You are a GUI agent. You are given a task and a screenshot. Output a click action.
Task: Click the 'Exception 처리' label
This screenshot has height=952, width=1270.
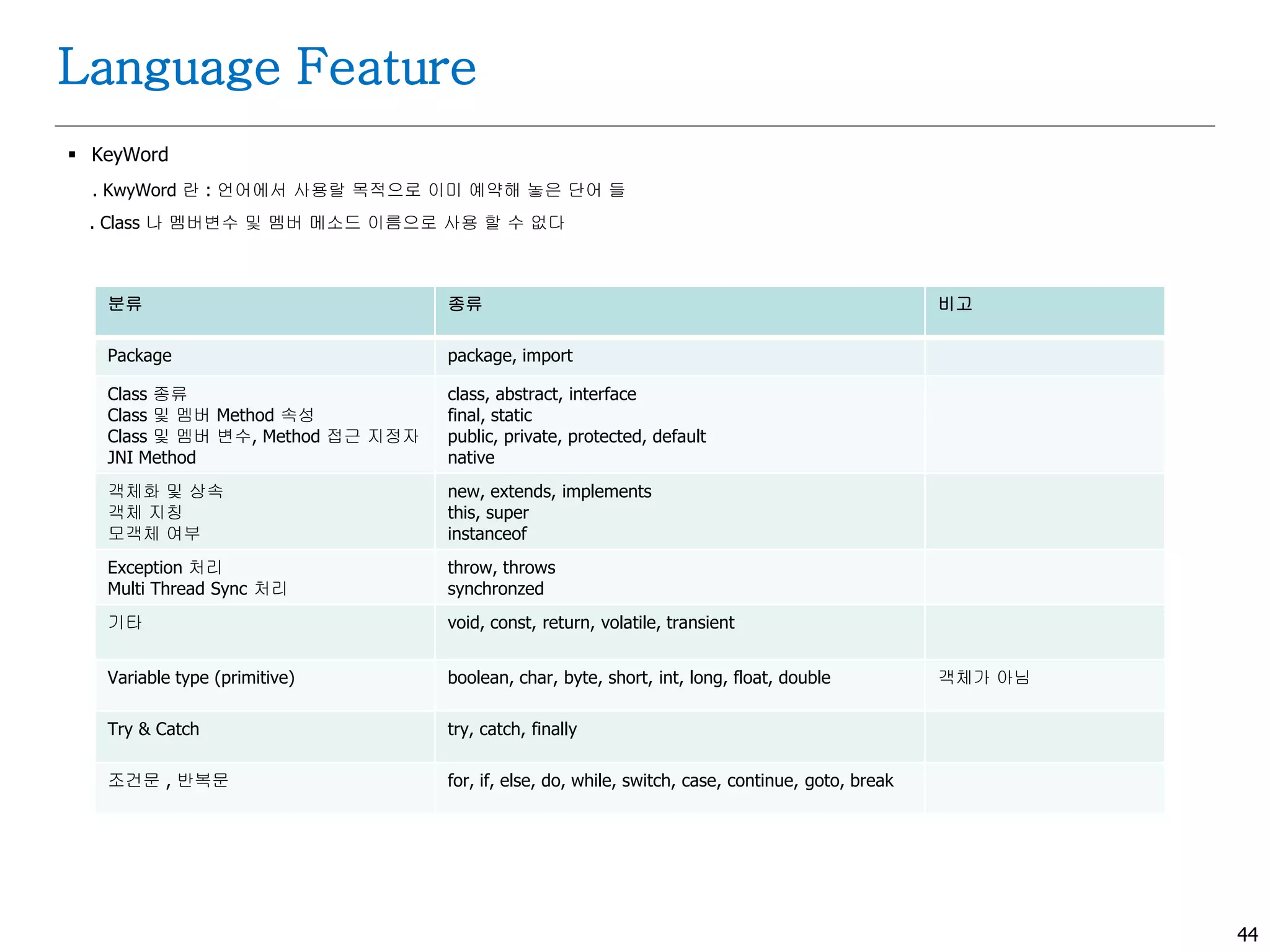pyautogui.click(x=164, y=568)
